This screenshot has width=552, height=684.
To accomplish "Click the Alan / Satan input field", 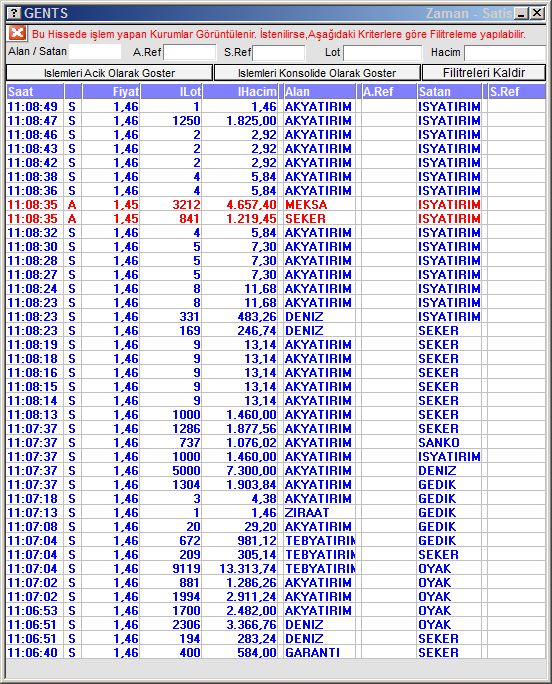I will (95, 52).
